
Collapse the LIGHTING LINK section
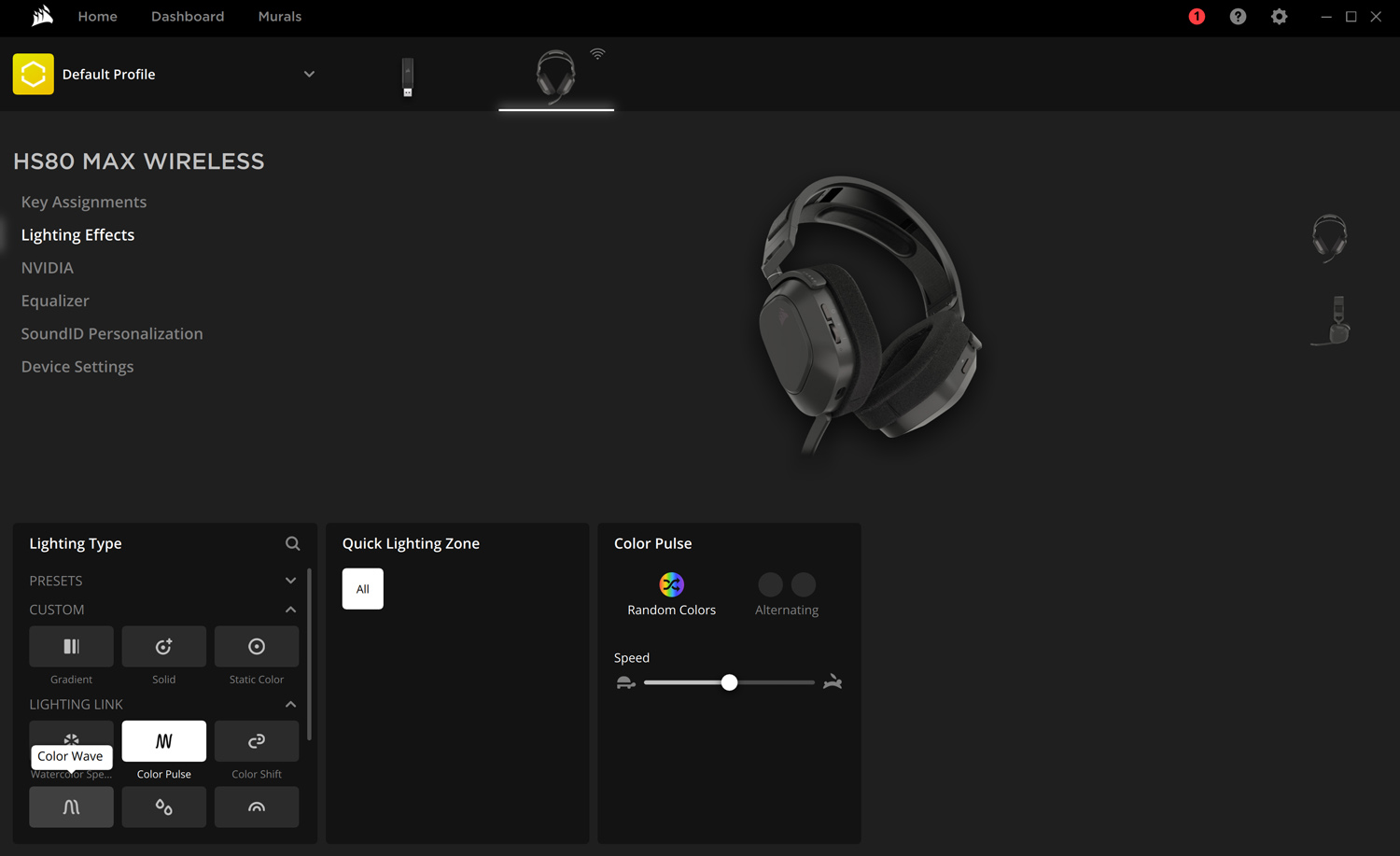[290, 705]
